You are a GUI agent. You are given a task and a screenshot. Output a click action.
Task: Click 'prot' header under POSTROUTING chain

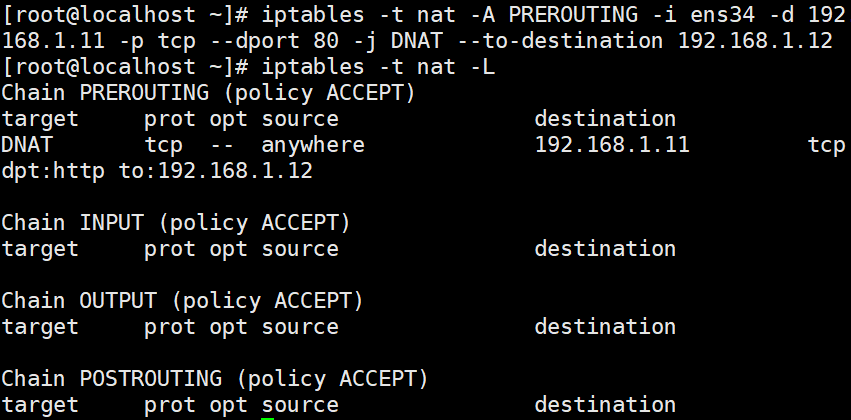tap(170, 406)
